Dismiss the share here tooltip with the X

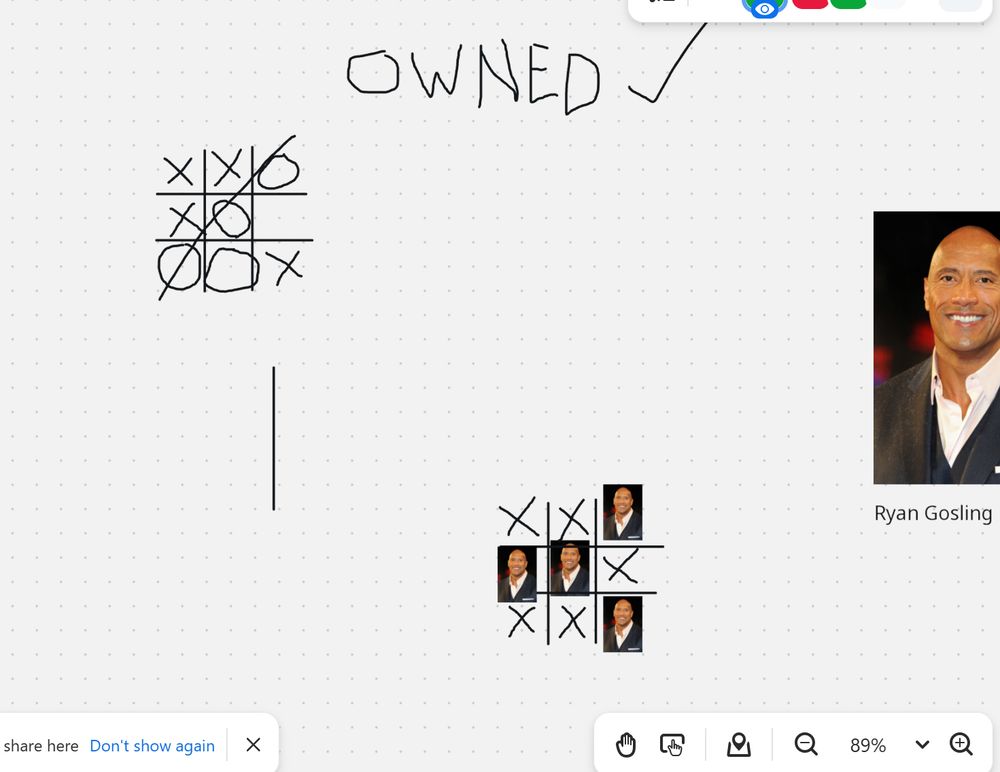[253, 744]
